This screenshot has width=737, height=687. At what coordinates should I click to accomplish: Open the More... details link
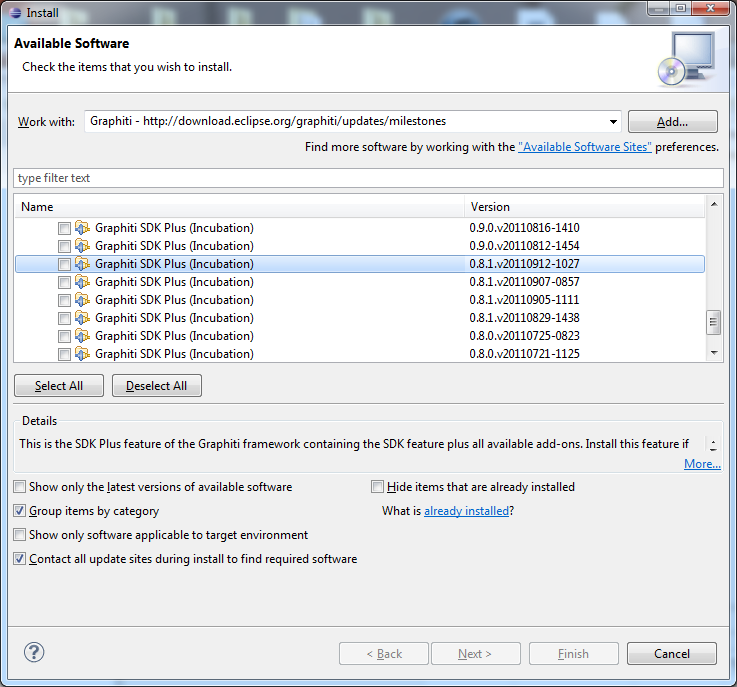point(702,464)
